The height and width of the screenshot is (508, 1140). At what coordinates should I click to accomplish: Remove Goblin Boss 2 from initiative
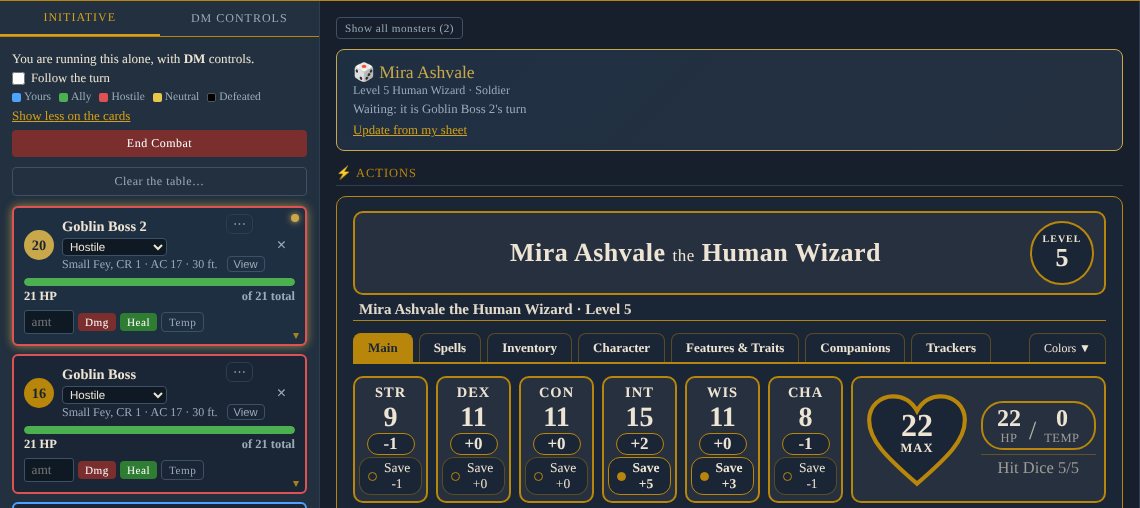(x=281, y=245)
